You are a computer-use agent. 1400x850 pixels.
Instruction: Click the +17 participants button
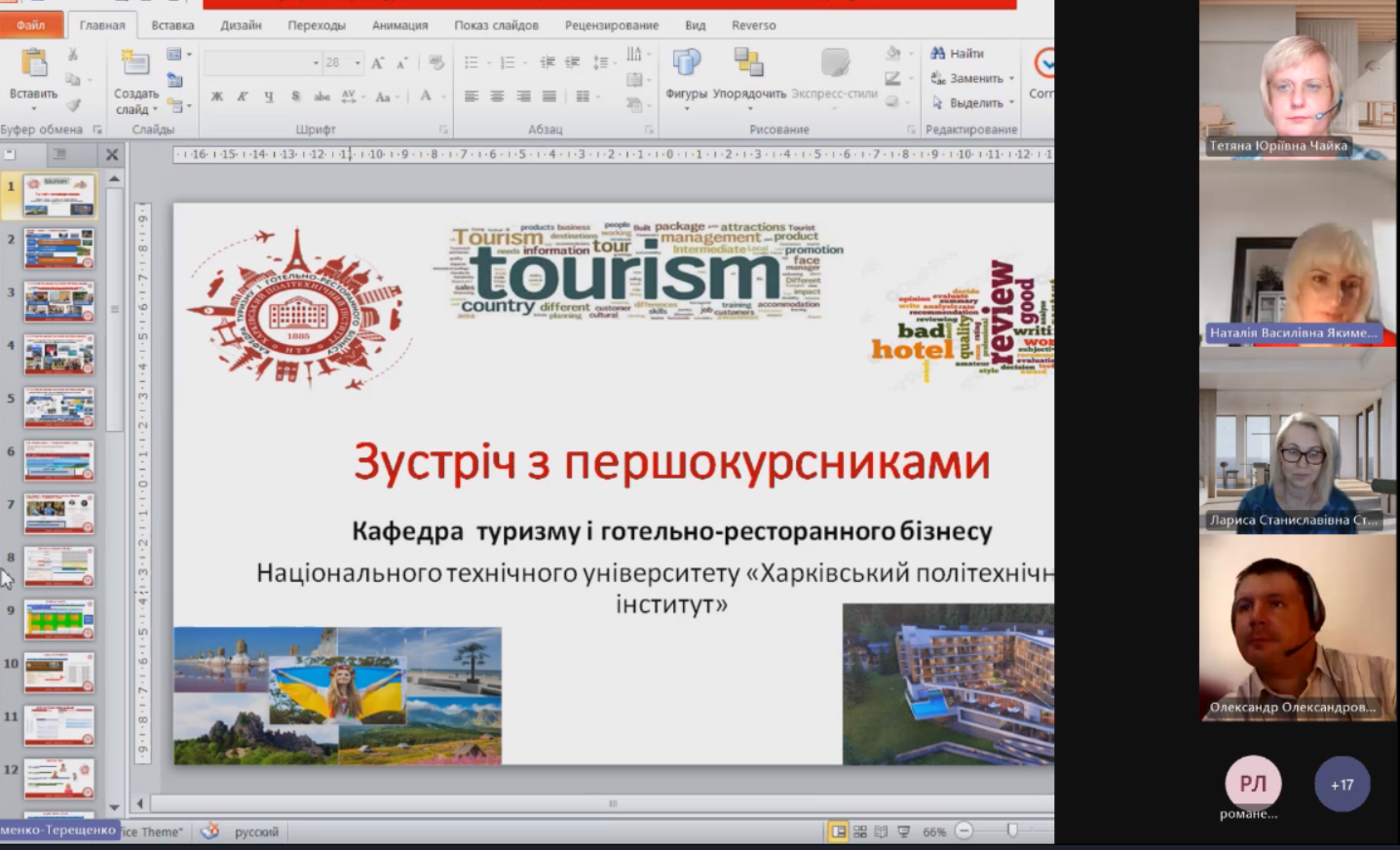point(1342,784)
